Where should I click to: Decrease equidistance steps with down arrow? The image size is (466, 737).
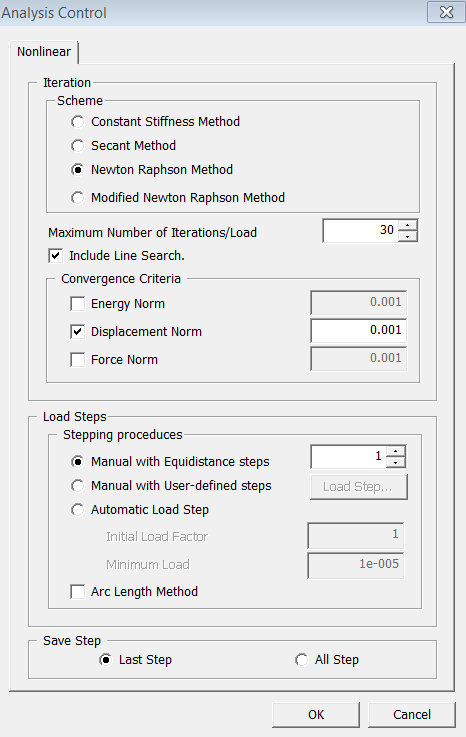(396, 462)
